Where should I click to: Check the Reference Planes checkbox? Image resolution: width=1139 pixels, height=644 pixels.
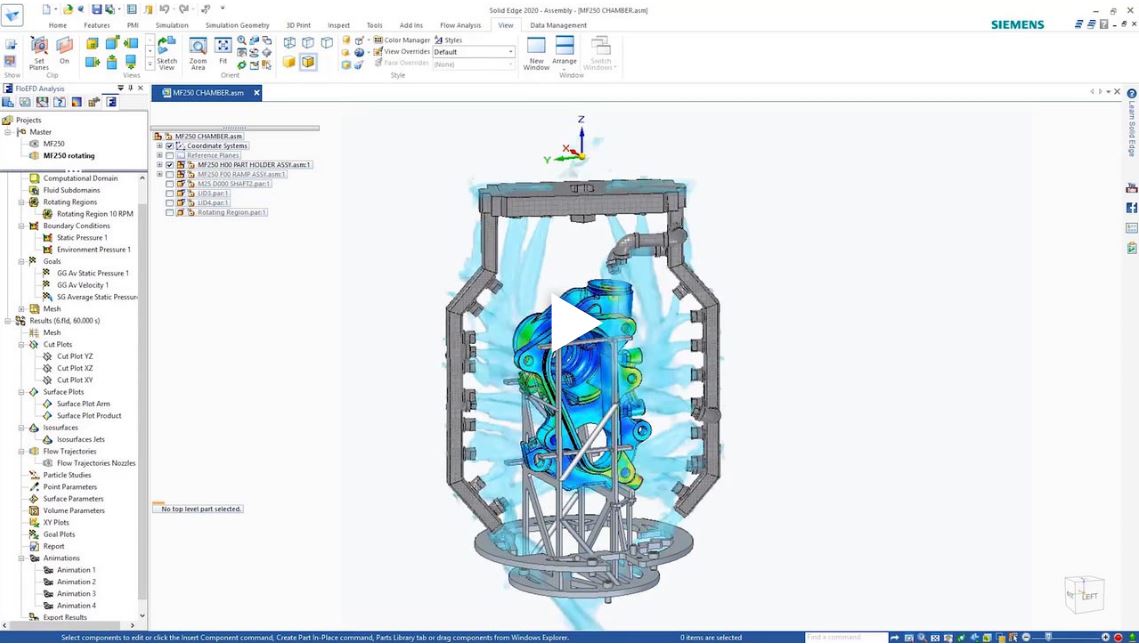click(170, 155)
